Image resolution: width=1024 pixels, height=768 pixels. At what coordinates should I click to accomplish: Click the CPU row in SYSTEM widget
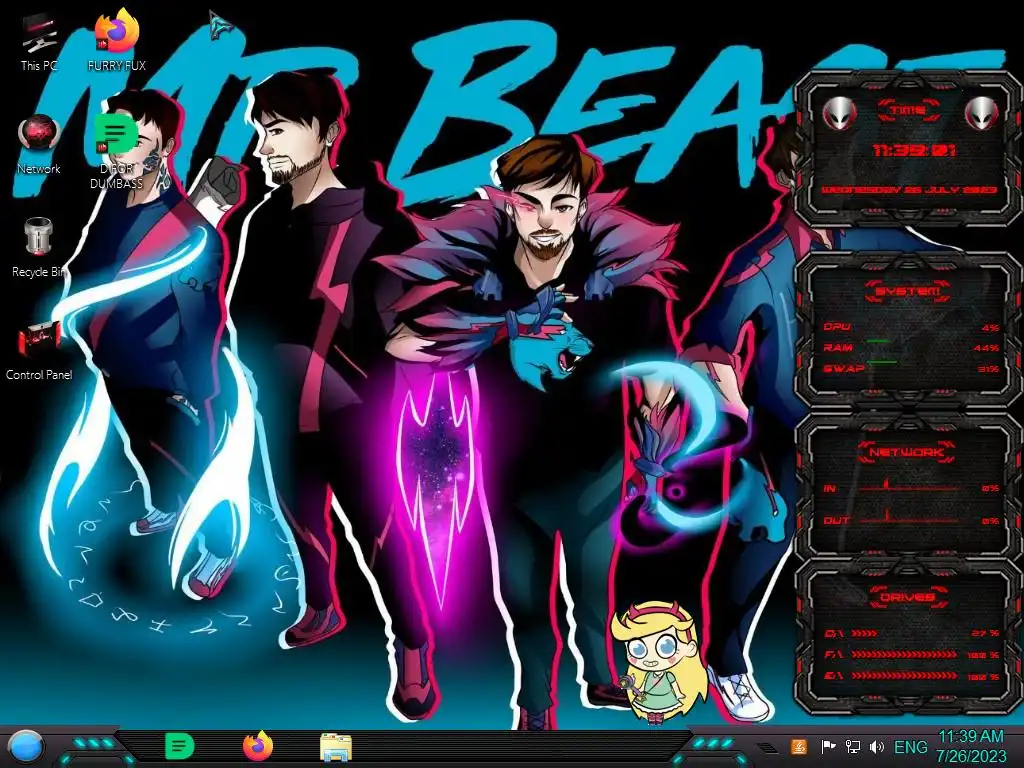[911, 327]
